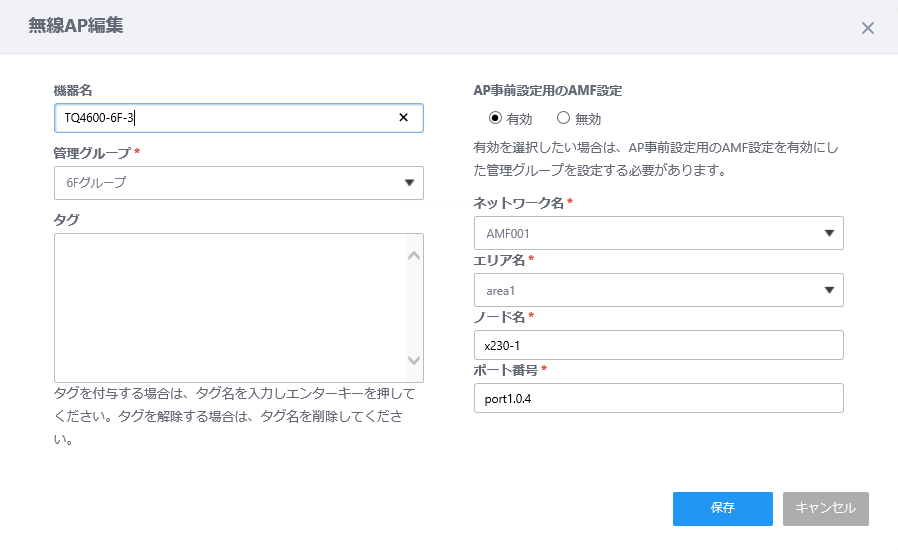Click the ネットワーク名 dropdown arrow

coord(829,233)
